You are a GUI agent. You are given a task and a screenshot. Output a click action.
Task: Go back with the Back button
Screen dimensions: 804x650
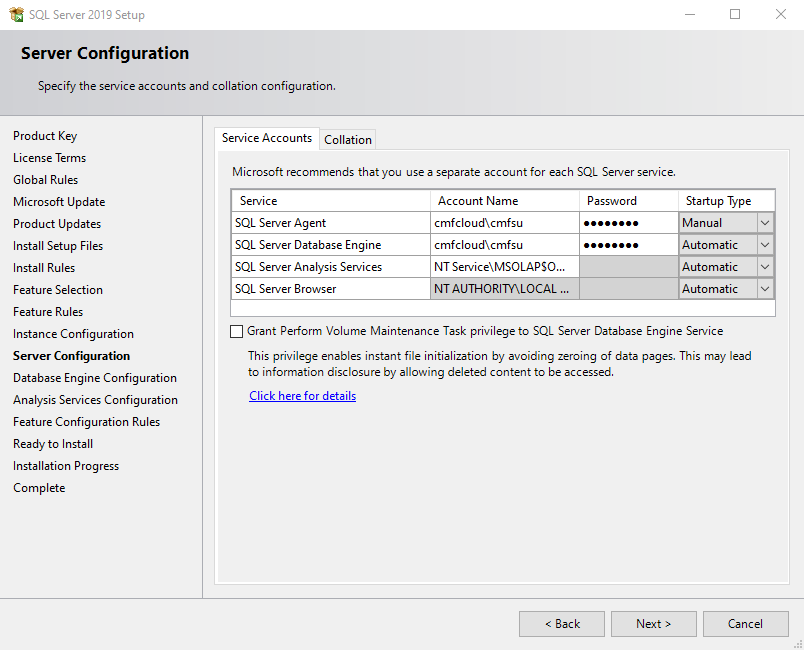[562, 624]
